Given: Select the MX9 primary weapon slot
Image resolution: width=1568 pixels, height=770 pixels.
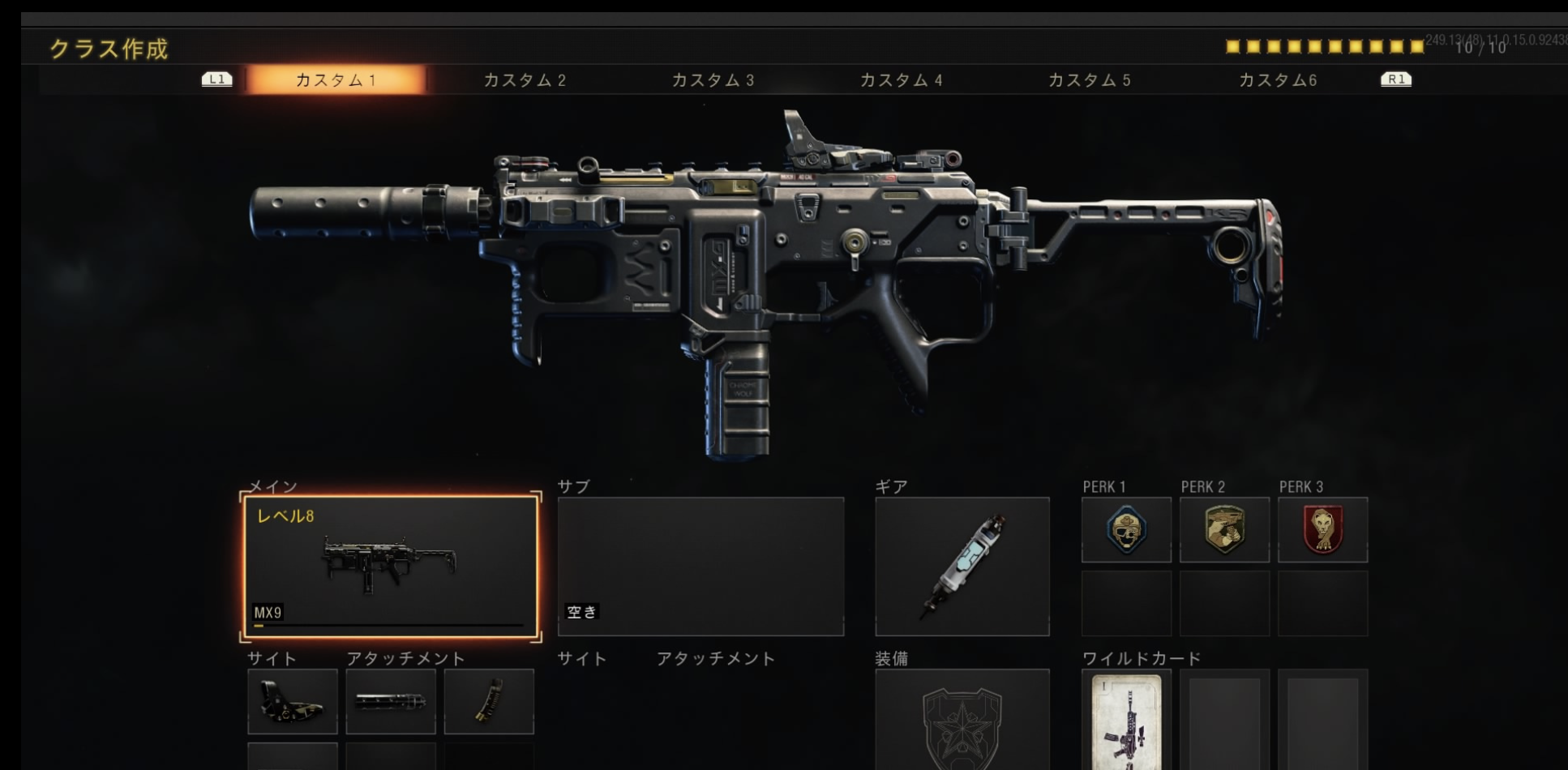Looking at the screenshot, I should pos(391,567).
